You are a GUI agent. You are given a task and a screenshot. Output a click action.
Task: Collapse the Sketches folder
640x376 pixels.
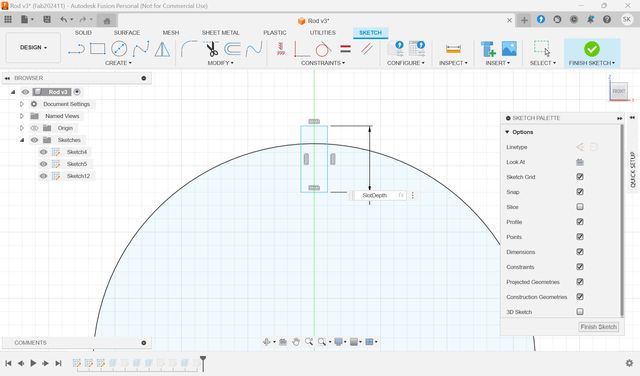click(22, 140)
